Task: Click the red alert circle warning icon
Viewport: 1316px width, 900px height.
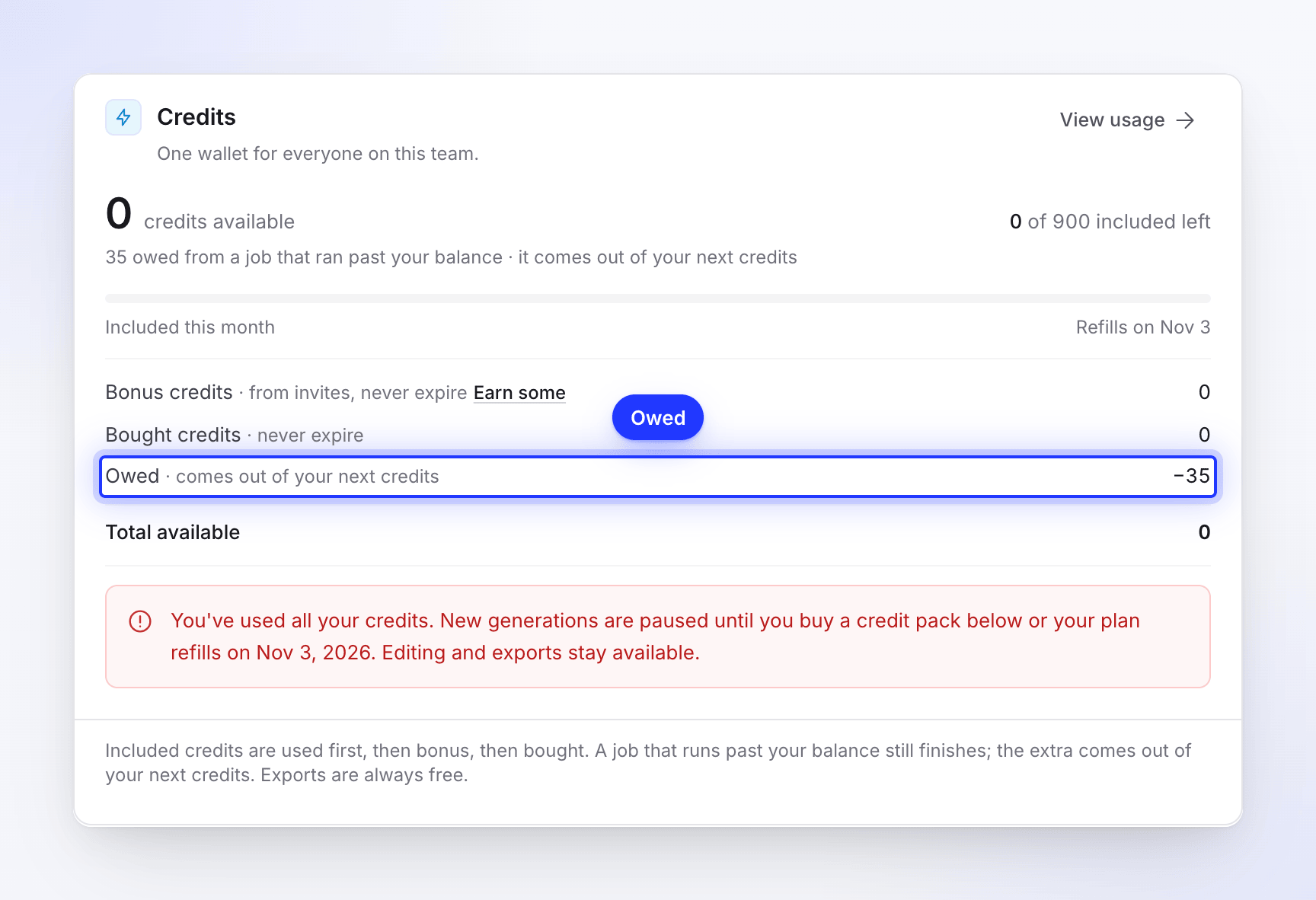Action: [140, 621]
